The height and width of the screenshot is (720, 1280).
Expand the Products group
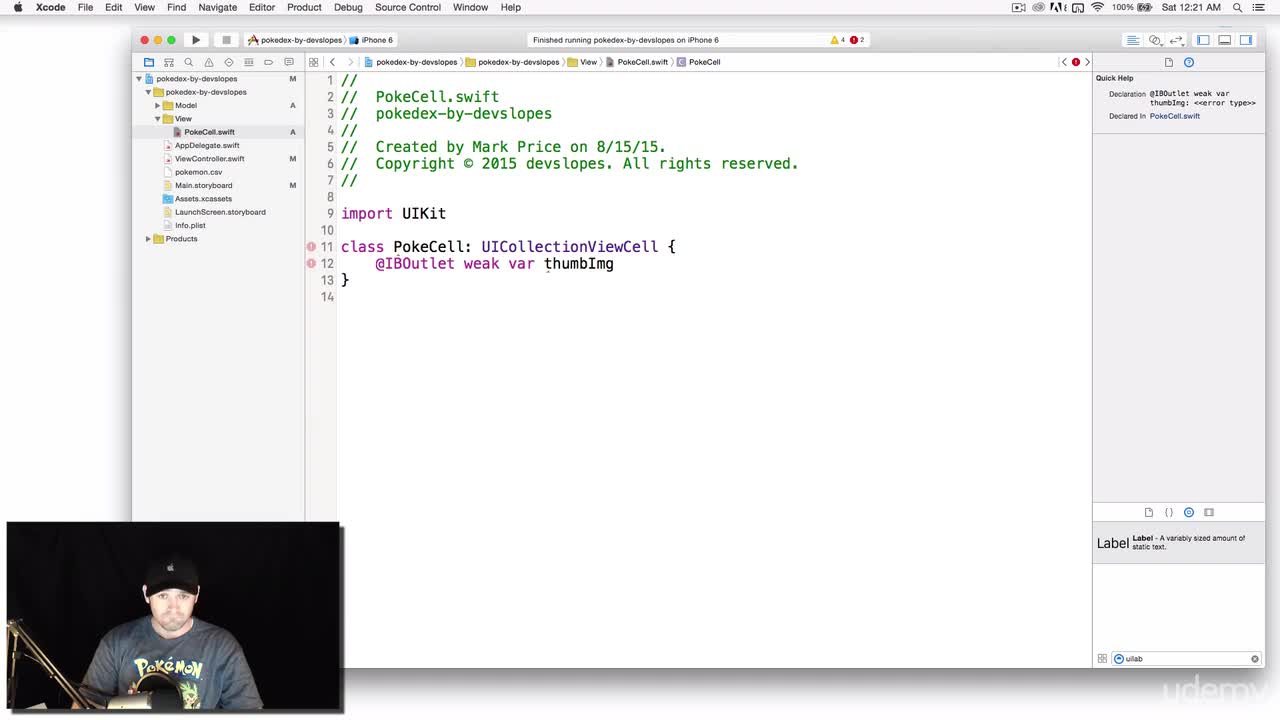(148, 239)
